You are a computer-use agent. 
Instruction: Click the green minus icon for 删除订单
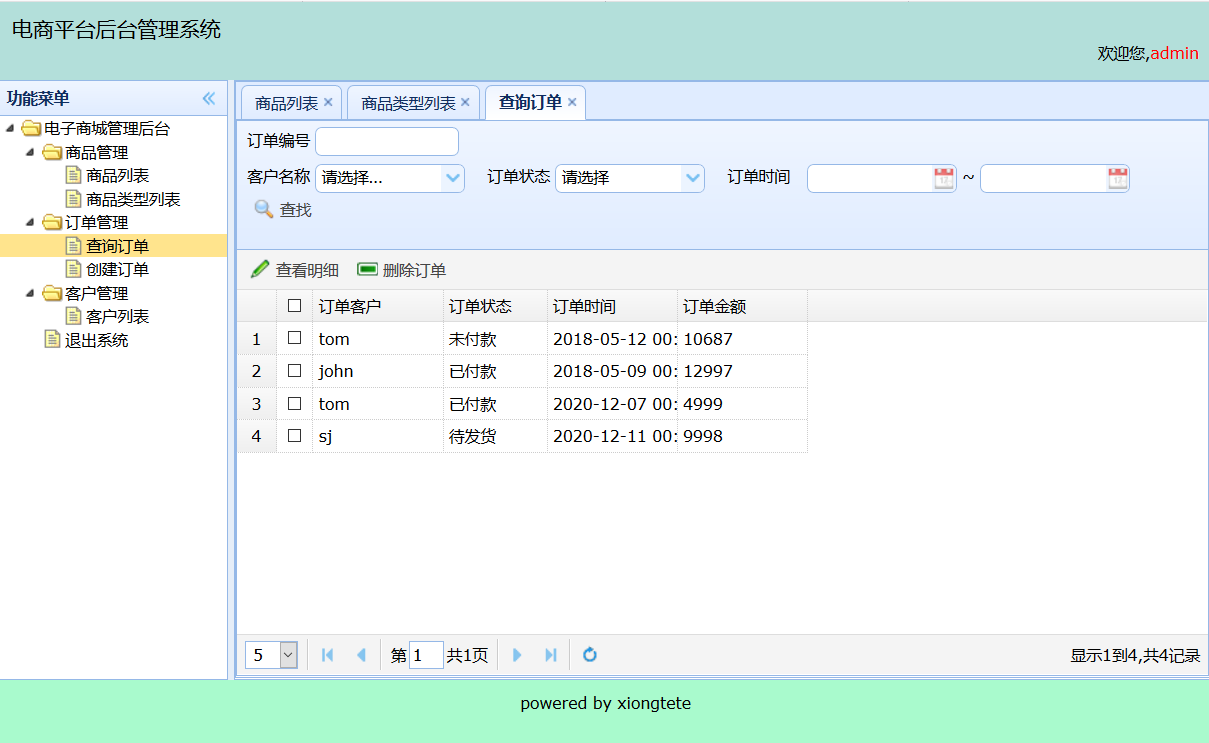367,270
